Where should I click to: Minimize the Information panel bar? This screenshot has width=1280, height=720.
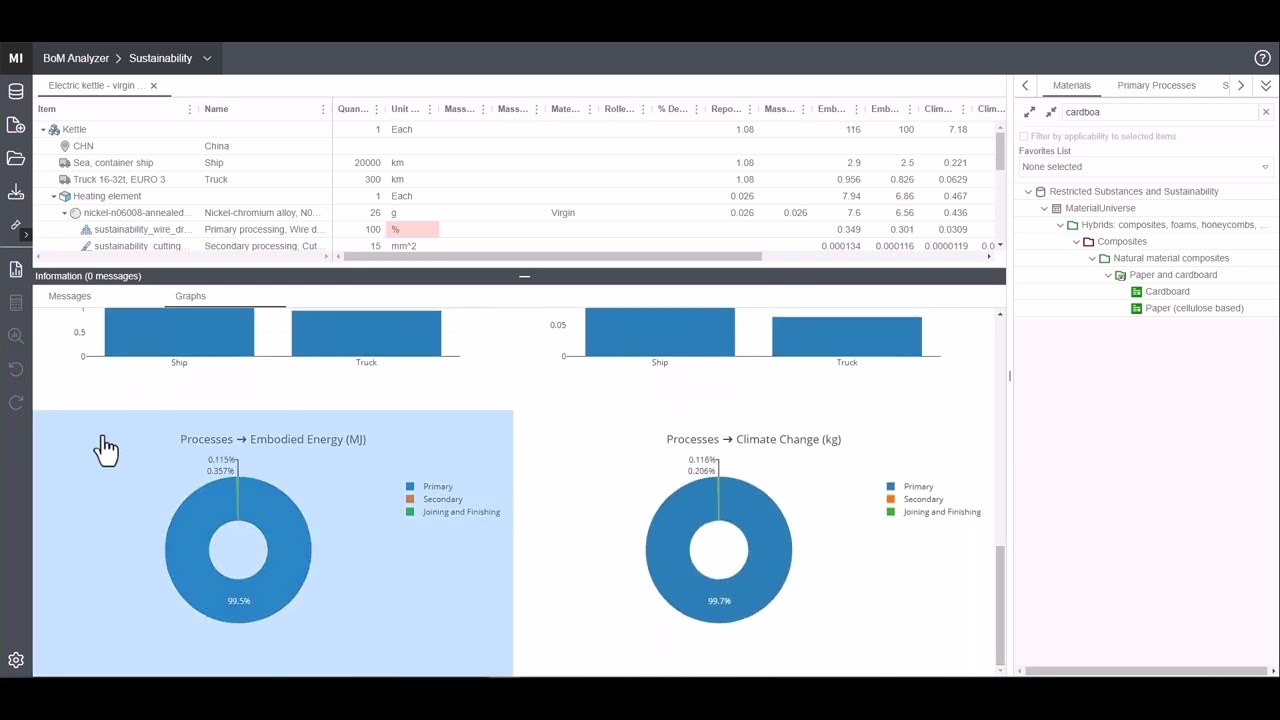click(x=524, y=276)
